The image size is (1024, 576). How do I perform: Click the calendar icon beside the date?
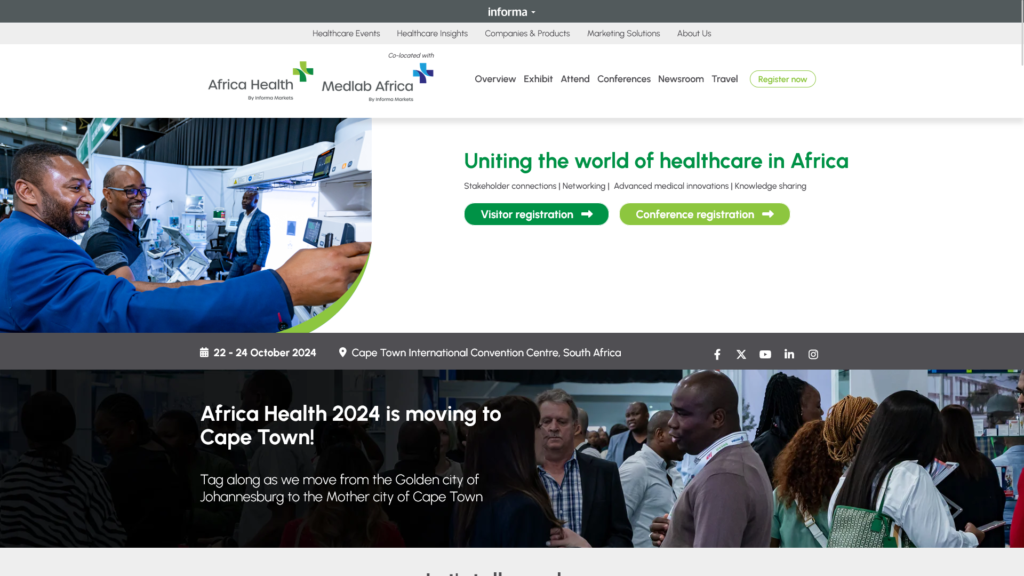click(204, 352)
